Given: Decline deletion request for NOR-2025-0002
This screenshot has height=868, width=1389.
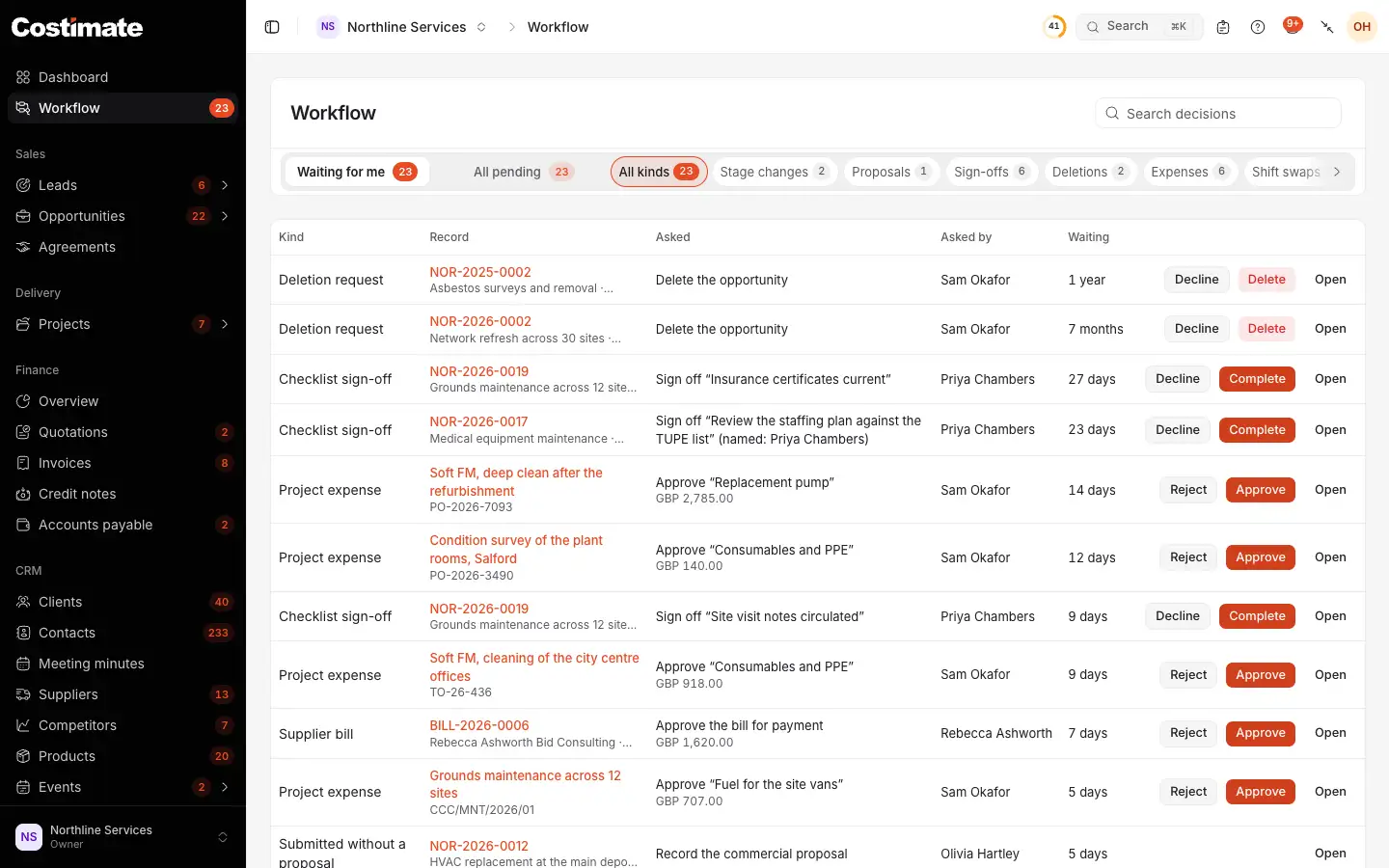Looking at the screenshot, I should [1197, 280].
